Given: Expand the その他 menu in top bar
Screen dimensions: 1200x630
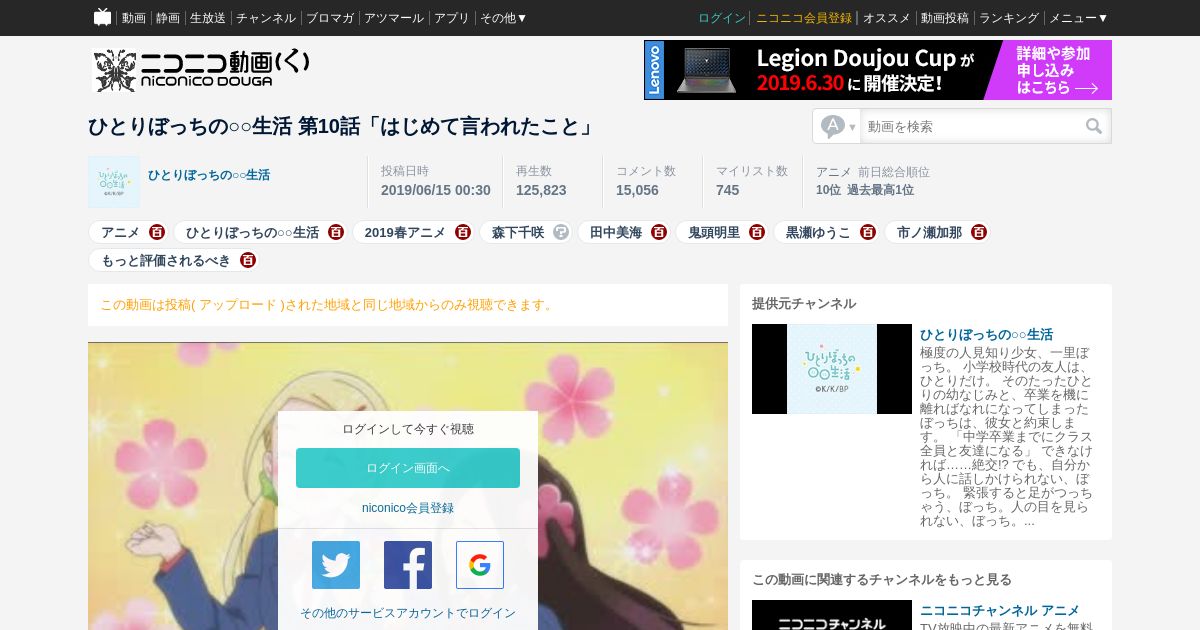Looking at the screenshot, I should [x=503, y=18].
